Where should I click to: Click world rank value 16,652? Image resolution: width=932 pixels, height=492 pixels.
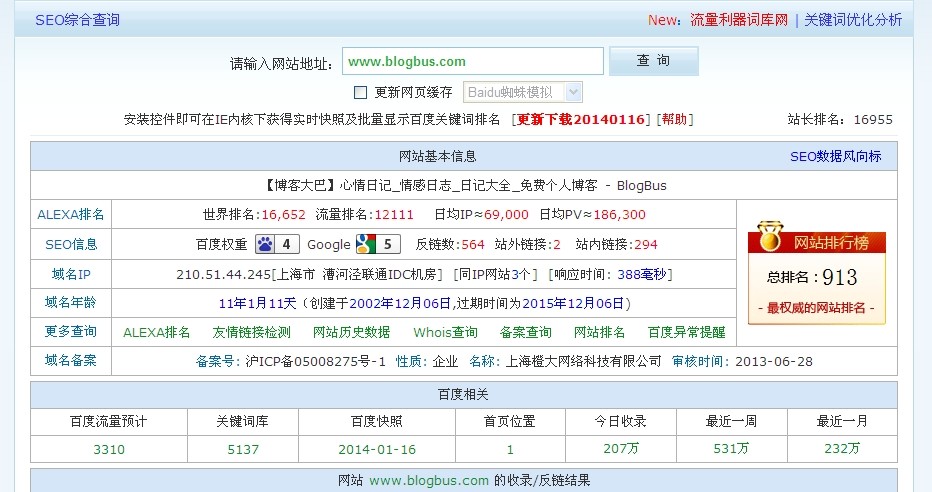[x=284, y=215]
